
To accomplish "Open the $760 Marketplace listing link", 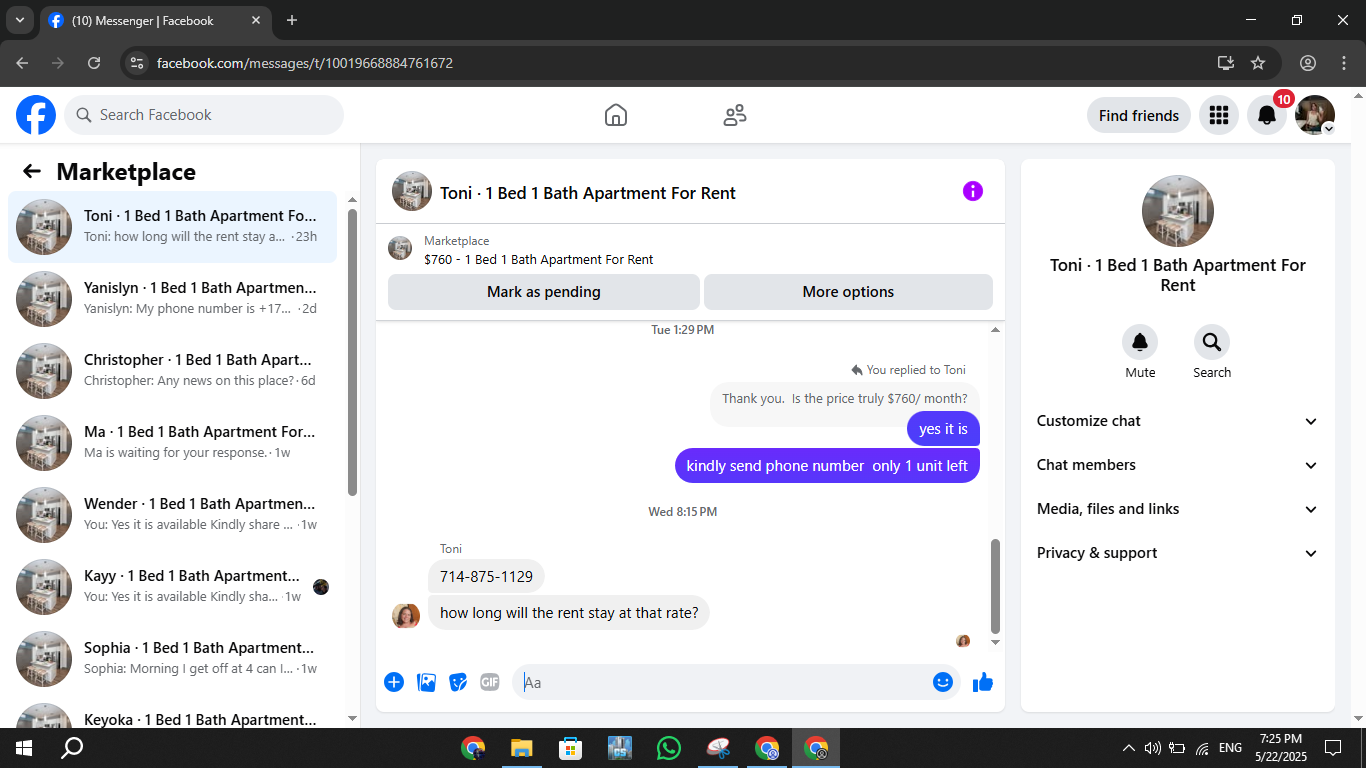I will pos(539,259).
